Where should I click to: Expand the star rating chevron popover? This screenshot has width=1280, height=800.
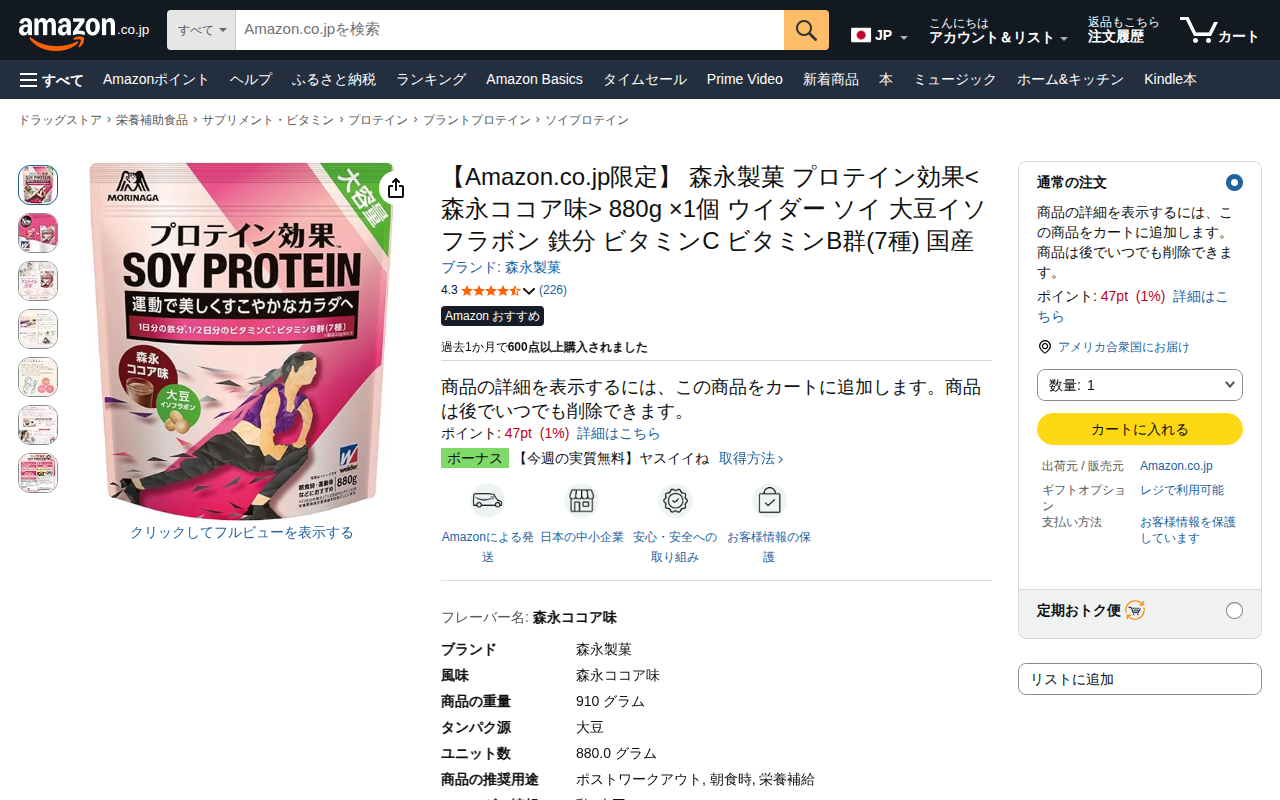pyautogui.click(x=529, y=291)
